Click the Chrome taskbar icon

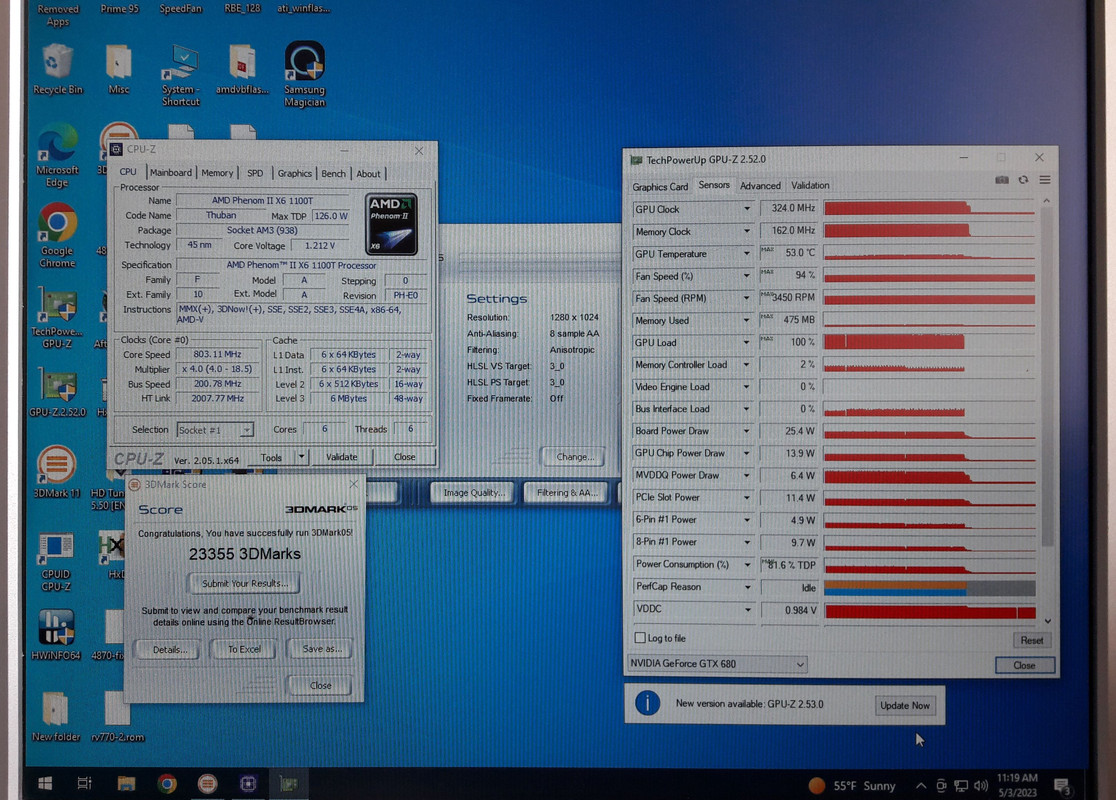pyautogui.click(x=167, y=784)
